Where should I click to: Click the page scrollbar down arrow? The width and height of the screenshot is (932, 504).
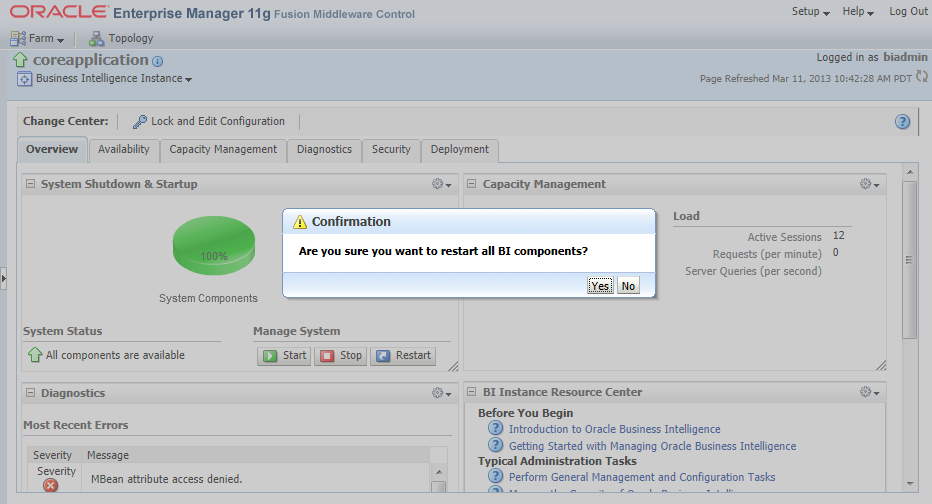pos(909,484)
